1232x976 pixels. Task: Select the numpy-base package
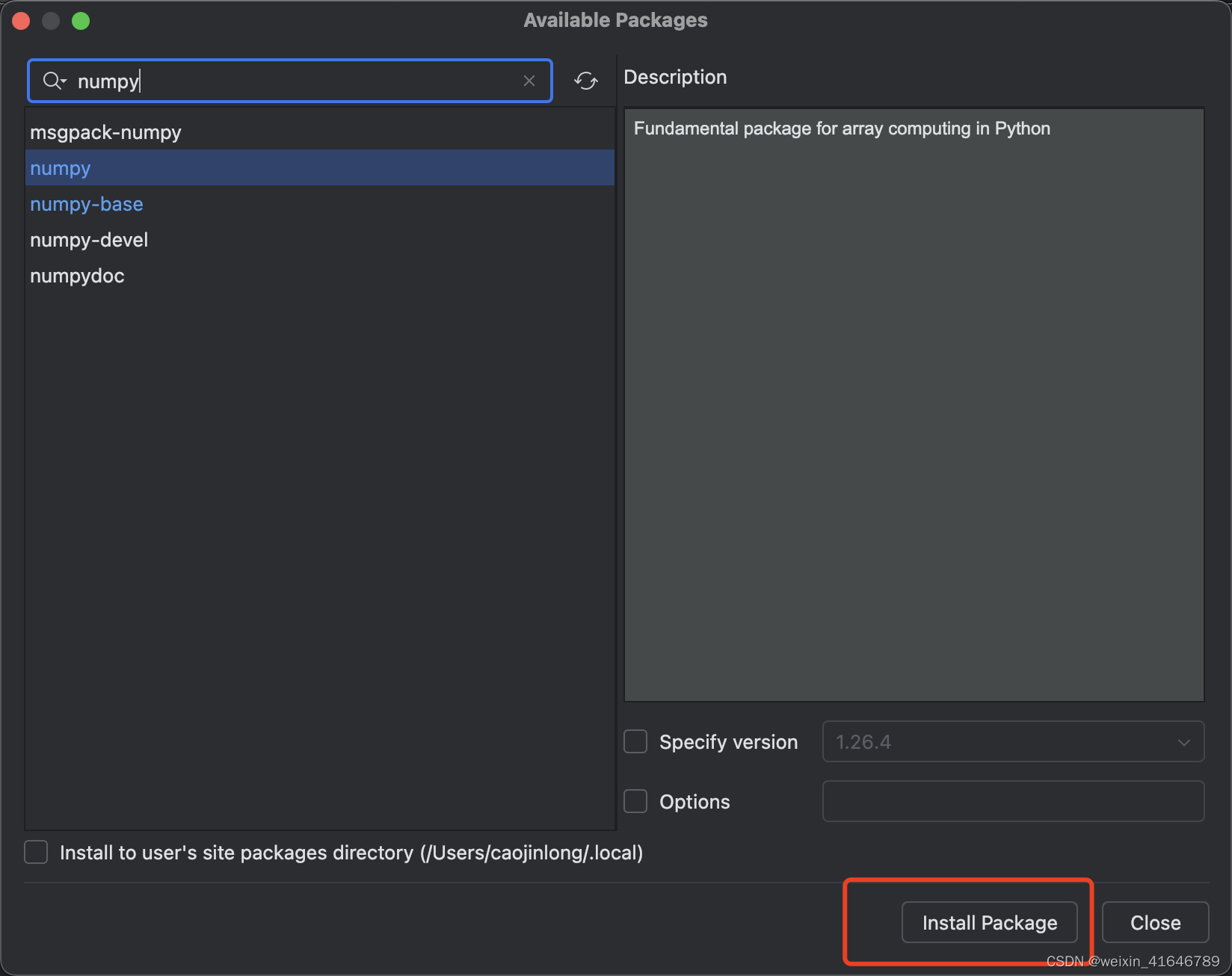click(x=86, y=203)
